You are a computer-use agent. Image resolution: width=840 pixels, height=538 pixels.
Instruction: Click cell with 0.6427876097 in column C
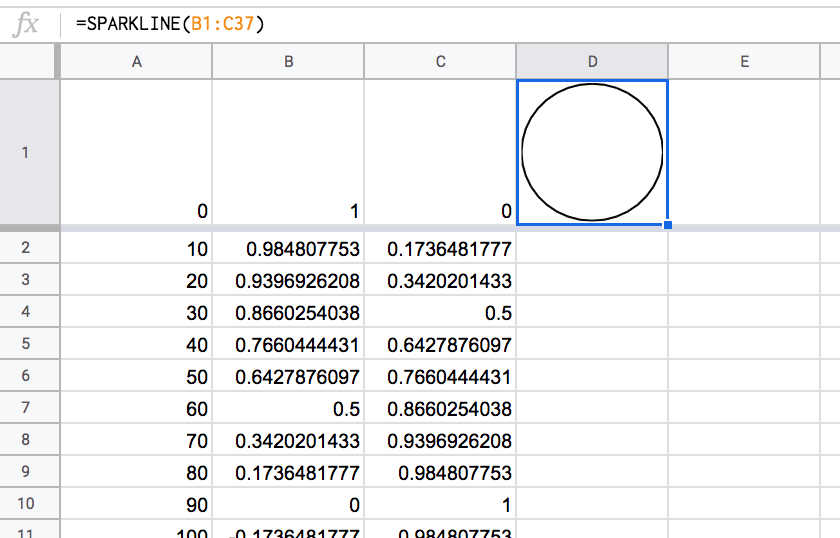[x=440, y=343]
